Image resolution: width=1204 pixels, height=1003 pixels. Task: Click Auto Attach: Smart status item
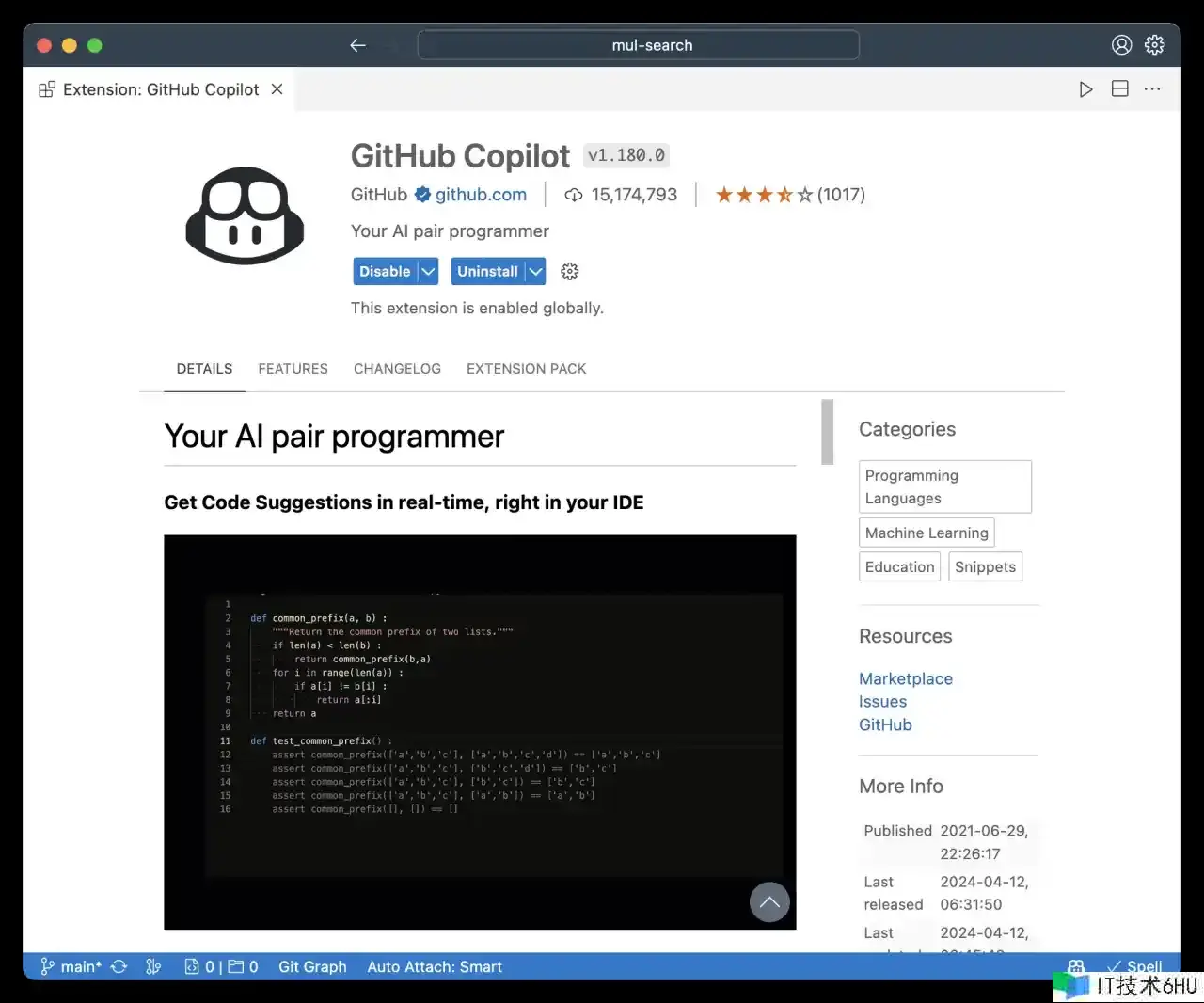pos(435,966)
